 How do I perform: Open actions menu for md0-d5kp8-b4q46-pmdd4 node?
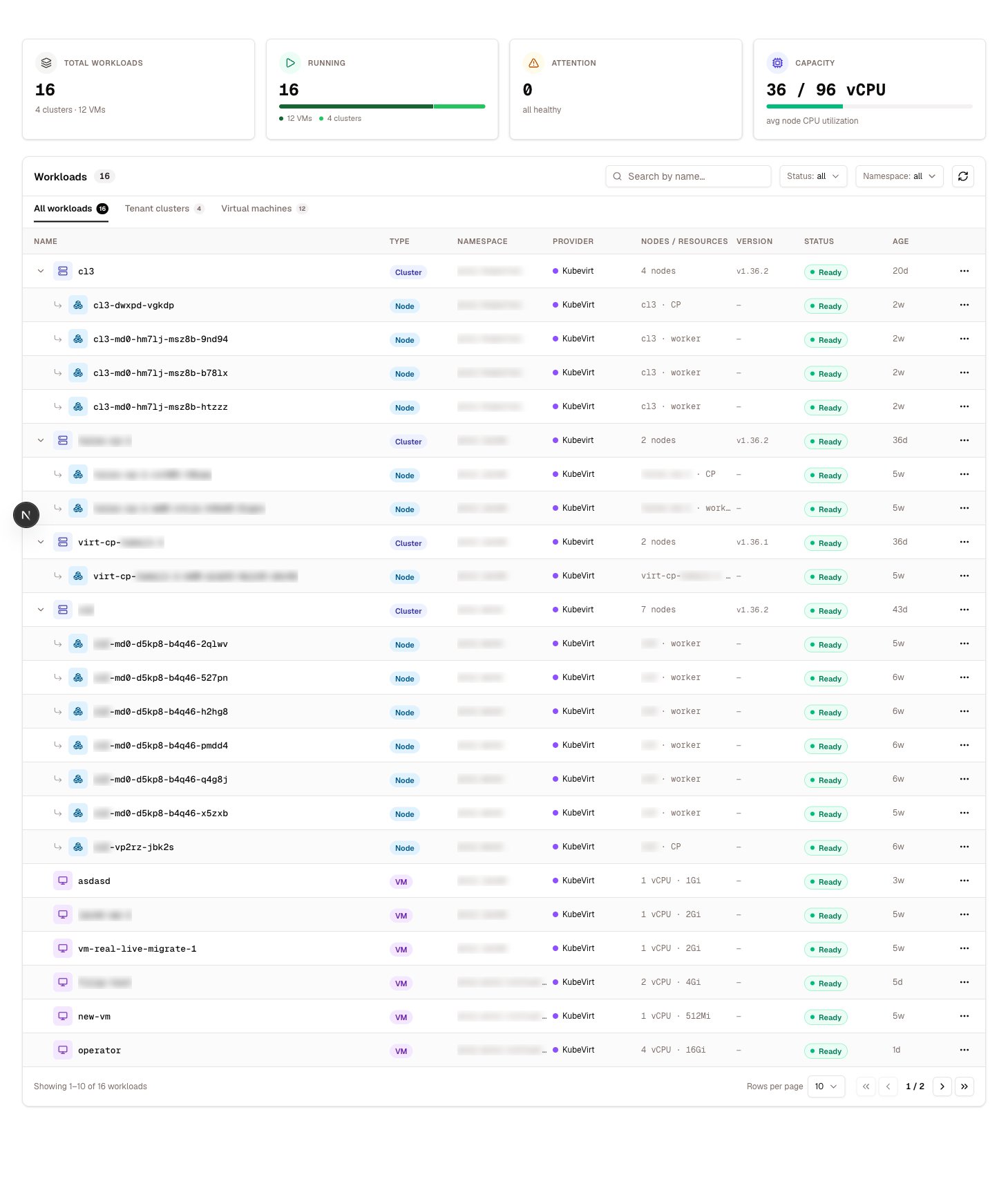tap(964, 745)
